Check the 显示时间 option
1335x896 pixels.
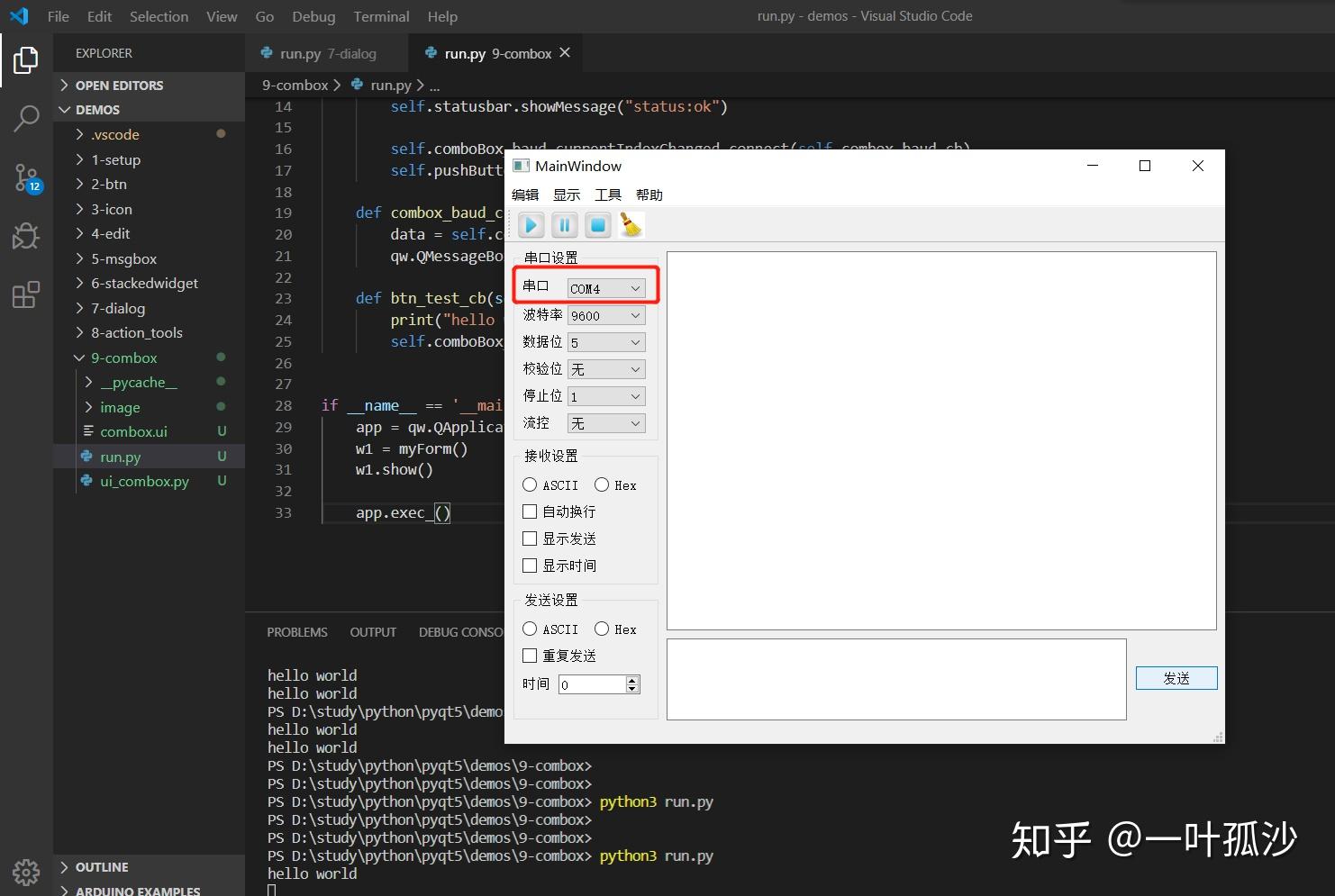click(x=530, y=565)
